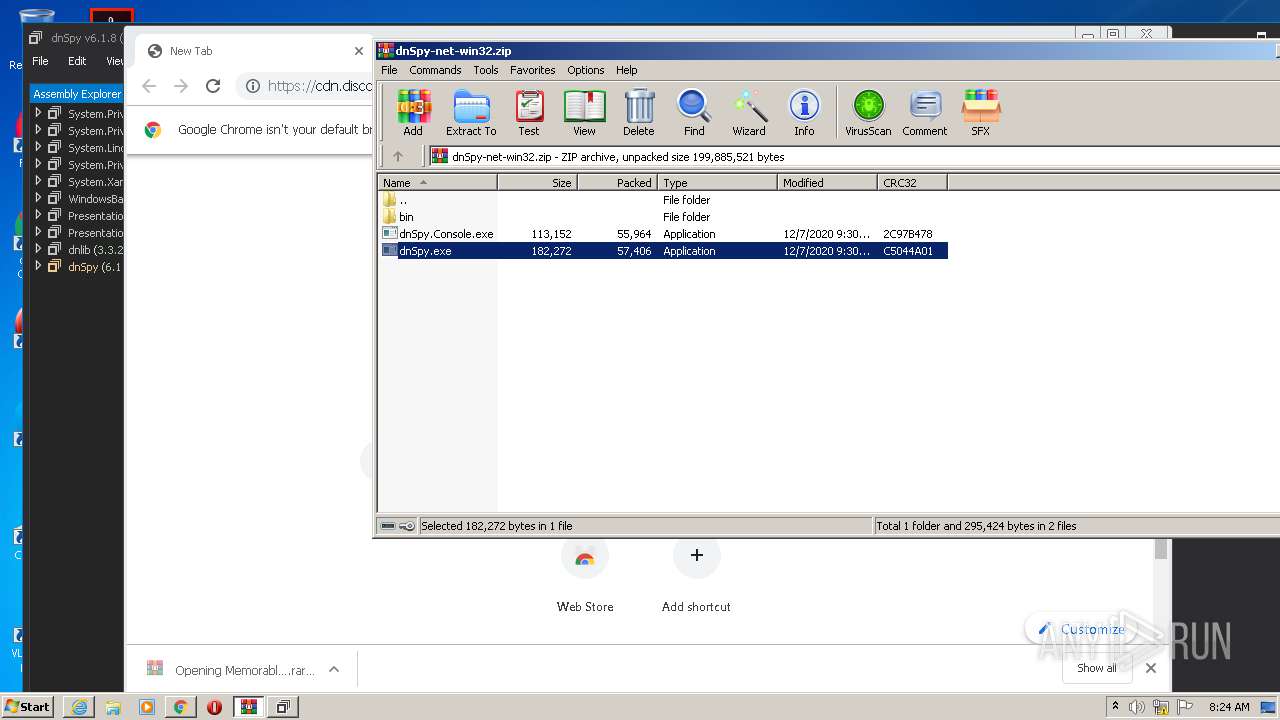Sort by Modified column header
Screen dimensions: 1280x720
tap(827, 182)
